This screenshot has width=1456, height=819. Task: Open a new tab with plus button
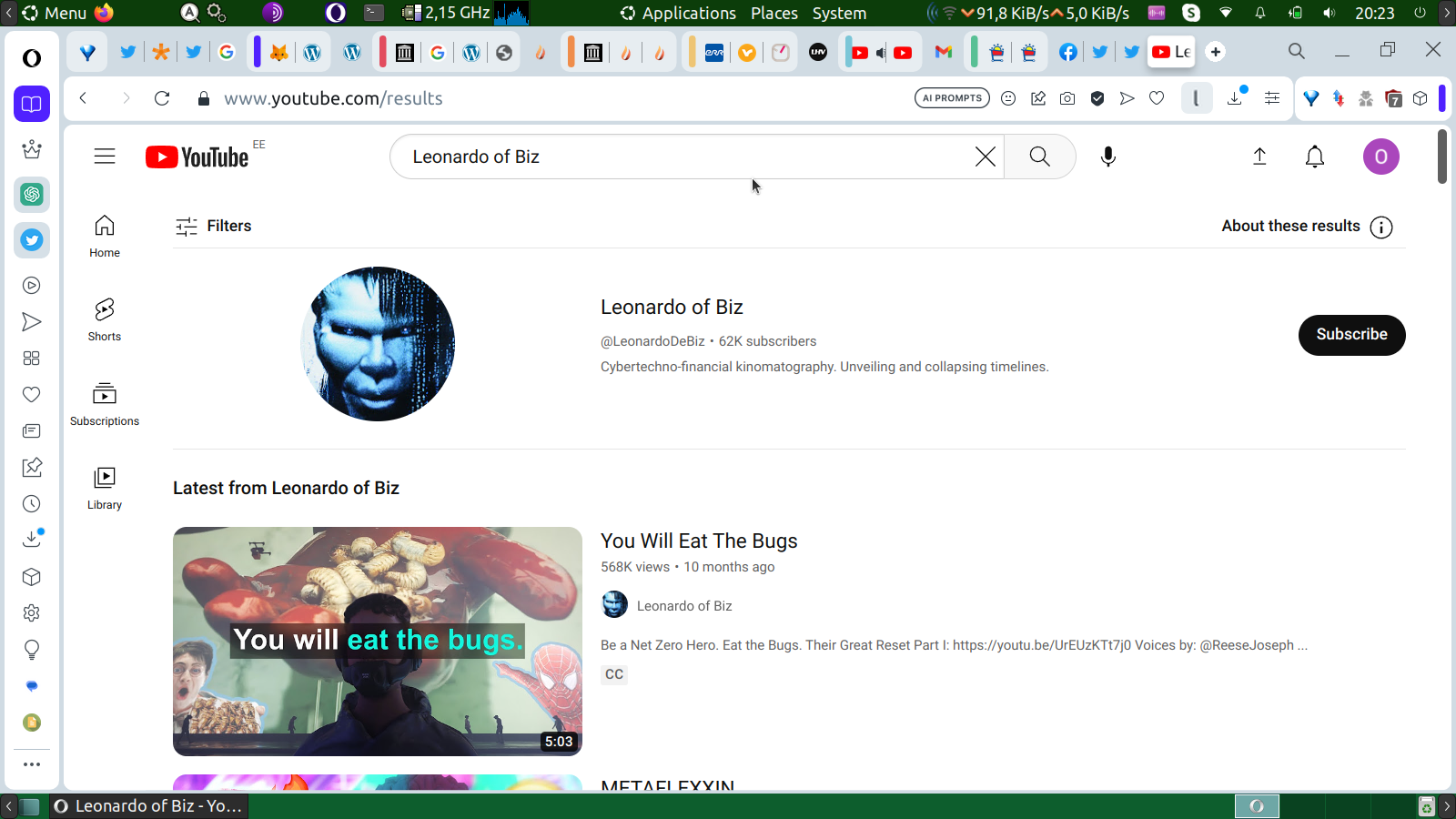click(x=1216, y=52)
